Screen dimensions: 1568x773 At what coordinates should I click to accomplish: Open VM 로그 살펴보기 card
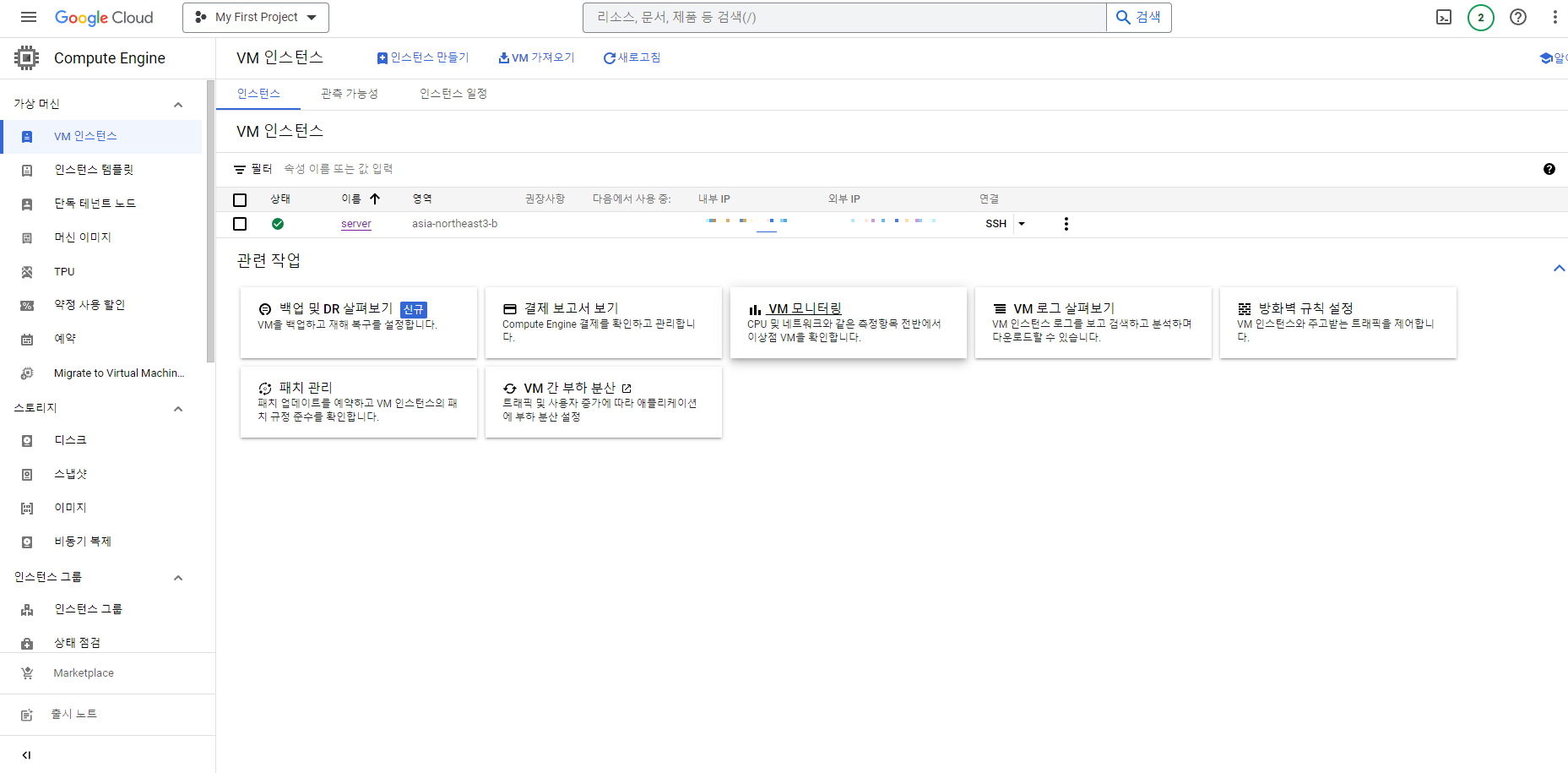tap(1093, 323)
